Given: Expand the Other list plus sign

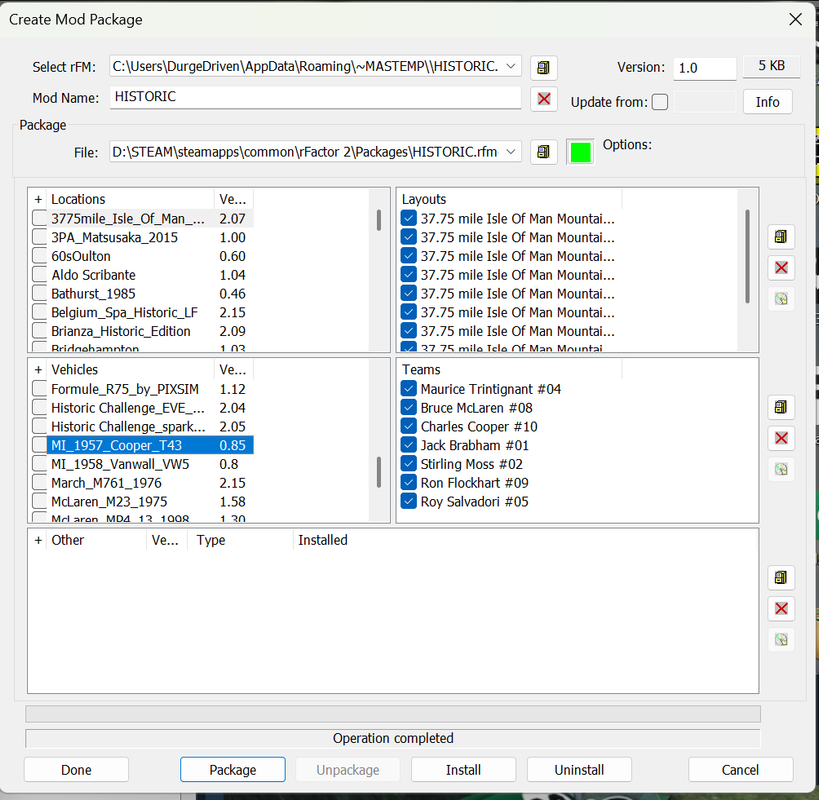Looking at the screenshot, I should point(38,540).
